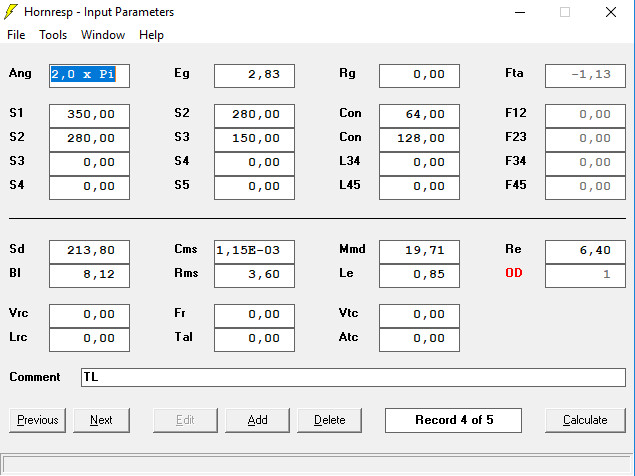Go to the Next record
The height and width of the screenshot is (476, 635).
[101, 420]
